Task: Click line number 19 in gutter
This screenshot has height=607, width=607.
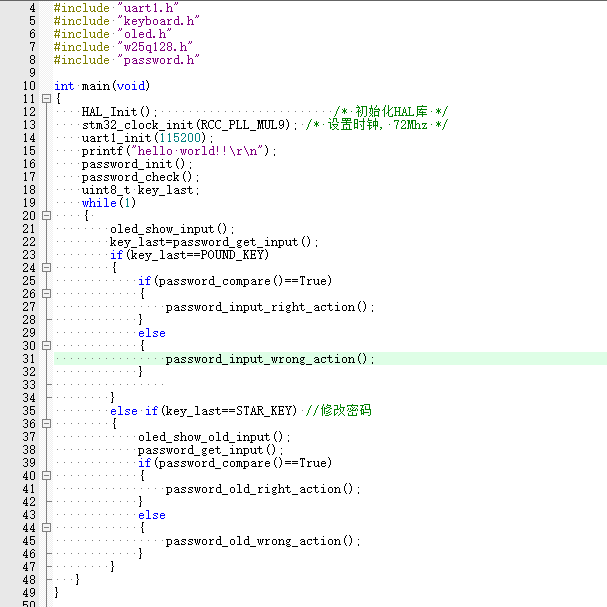Action: tap(29, 203)
